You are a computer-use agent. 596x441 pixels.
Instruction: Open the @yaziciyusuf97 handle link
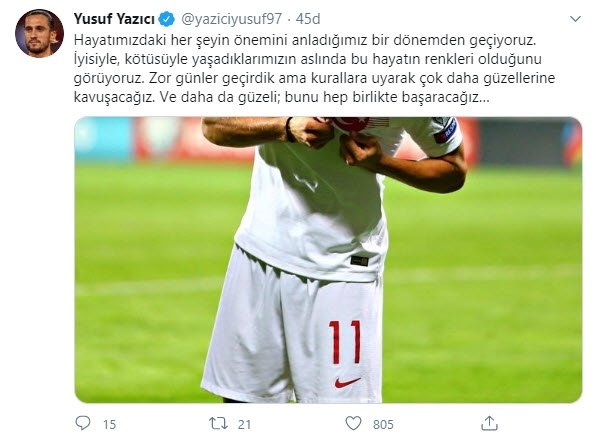[x=231, y=19]
